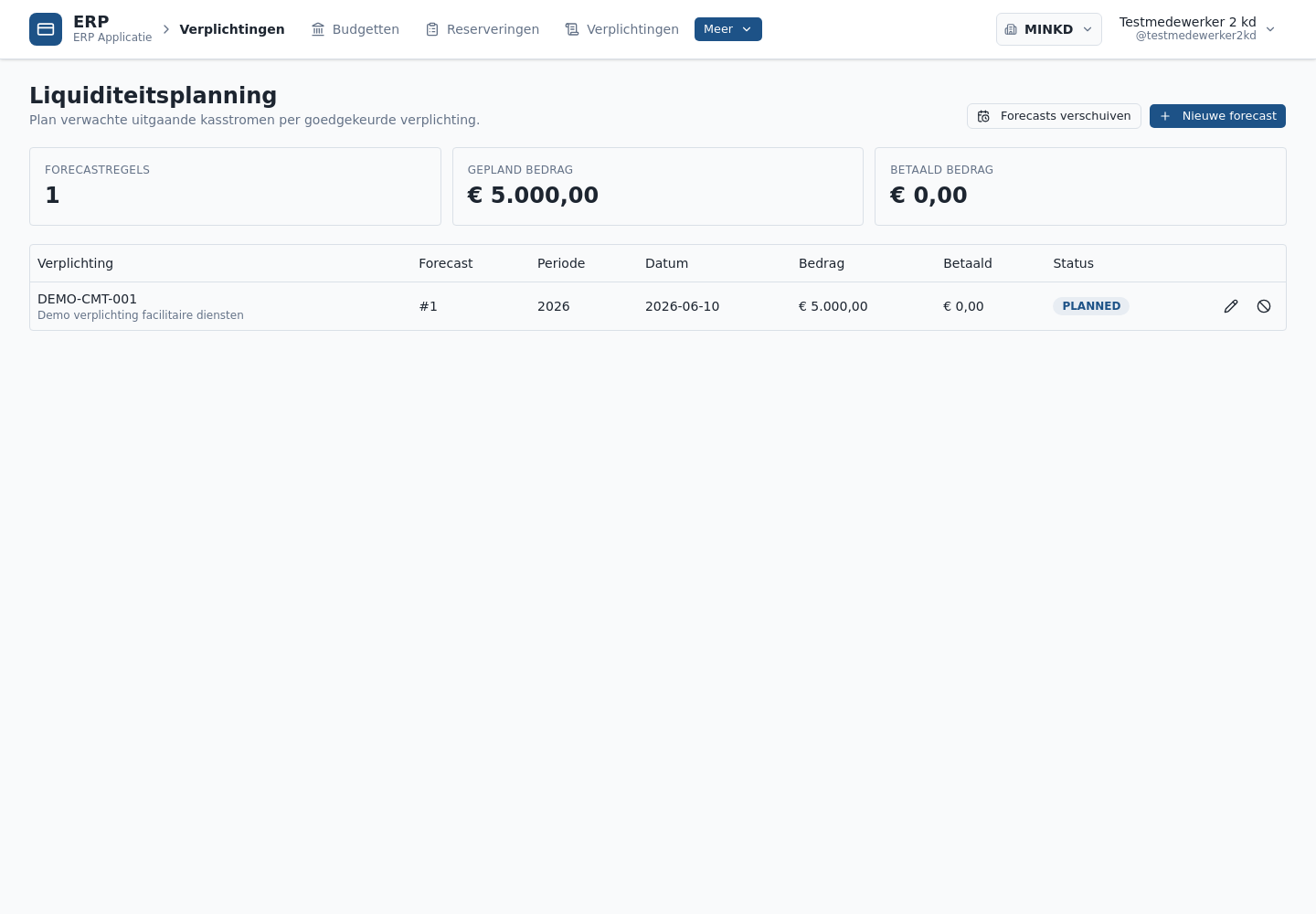The image size is (1316, 914).
Task: Cancel forecast DEMO-CMT-001 with the ban icon
Action: click(1264, 306)
